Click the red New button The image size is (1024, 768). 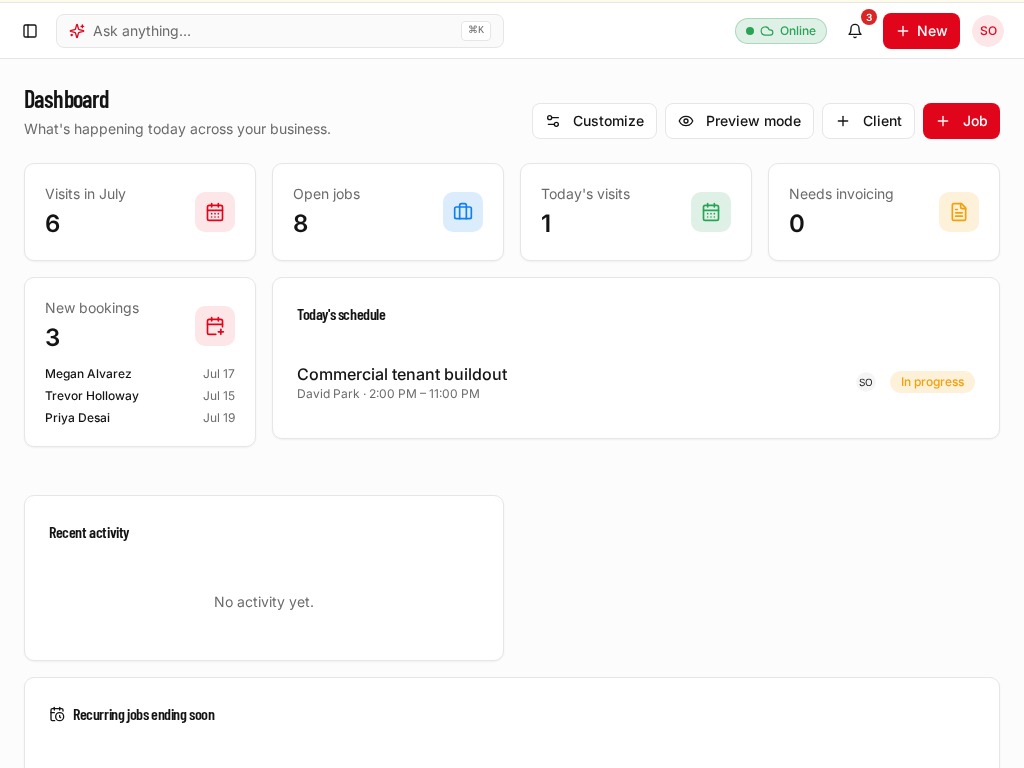click(921, 31)
